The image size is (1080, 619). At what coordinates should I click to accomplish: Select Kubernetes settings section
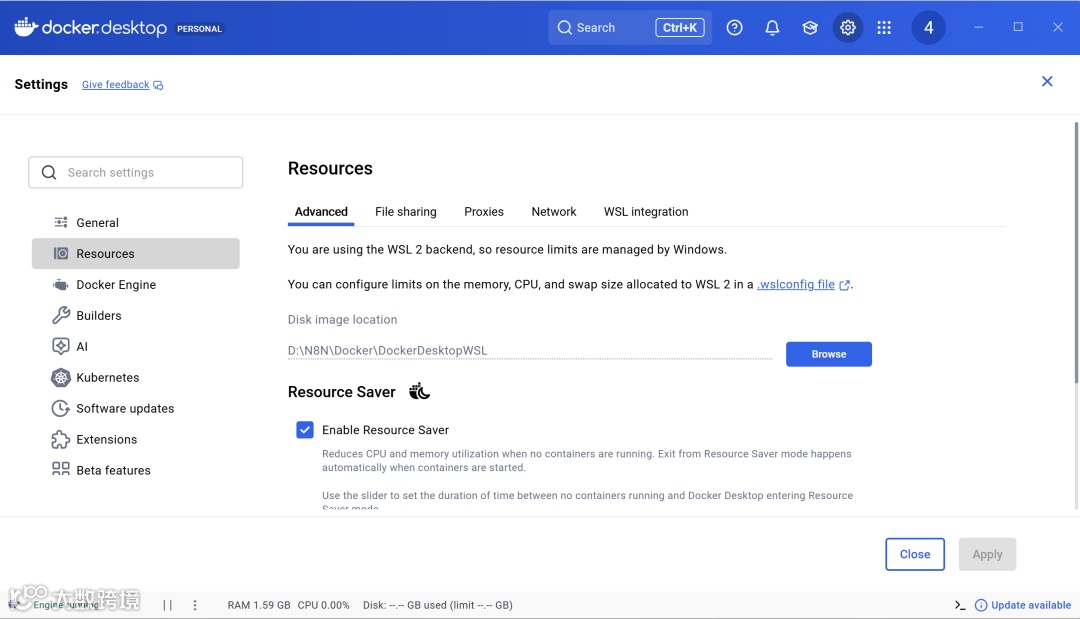[136, 377]
